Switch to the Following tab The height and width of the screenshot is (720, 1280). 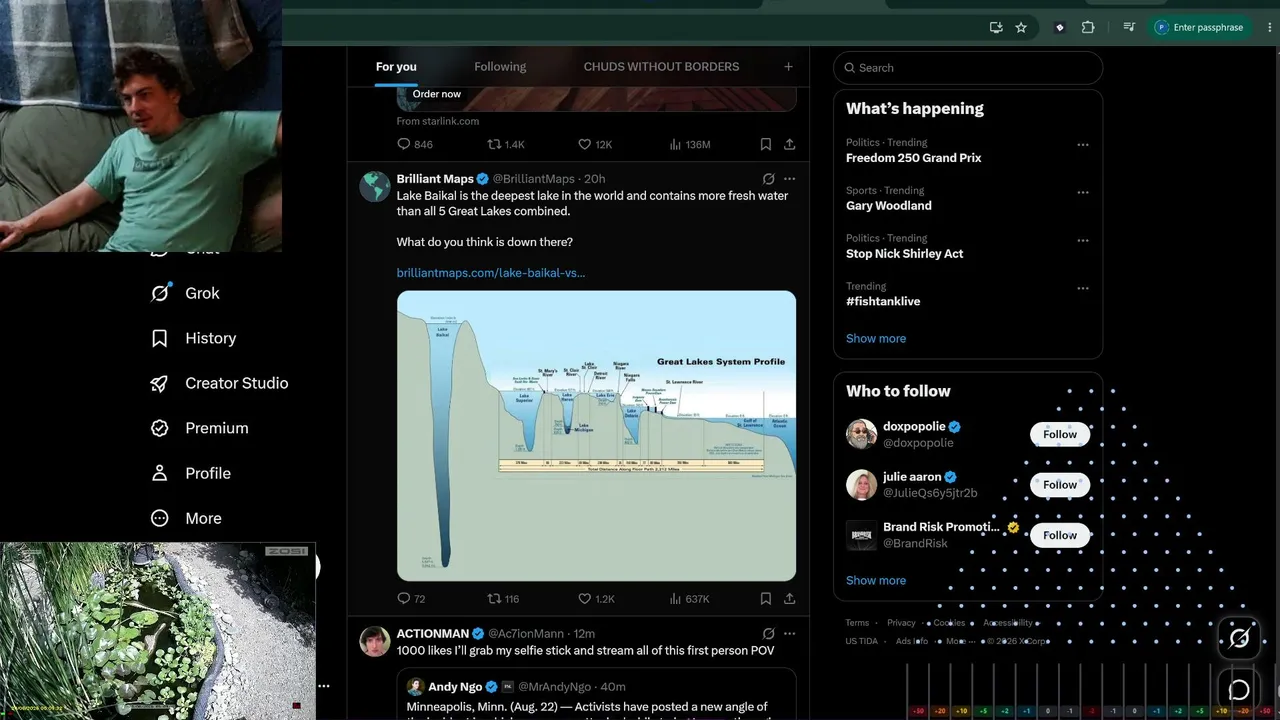(500, 67)
